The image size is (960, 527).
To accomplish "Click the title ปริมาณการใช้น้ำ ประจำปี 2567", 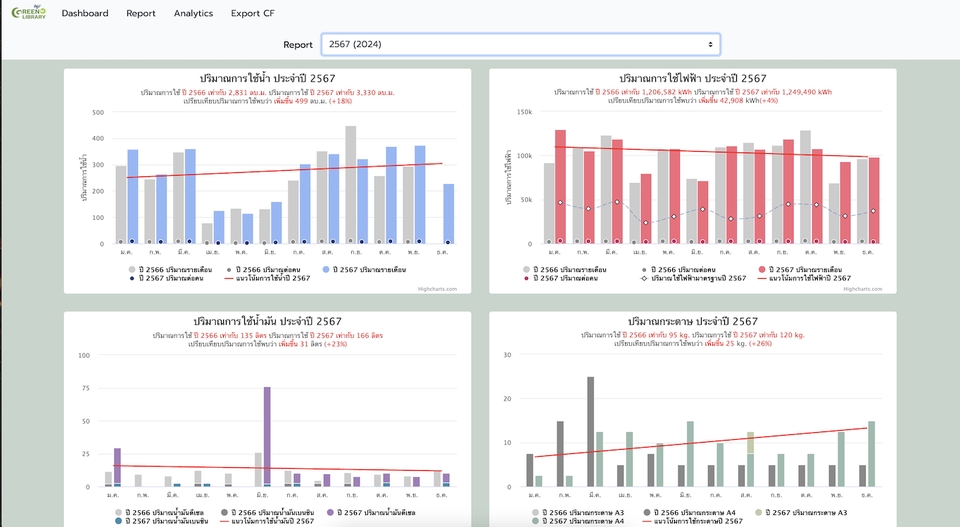I will 268,78.
